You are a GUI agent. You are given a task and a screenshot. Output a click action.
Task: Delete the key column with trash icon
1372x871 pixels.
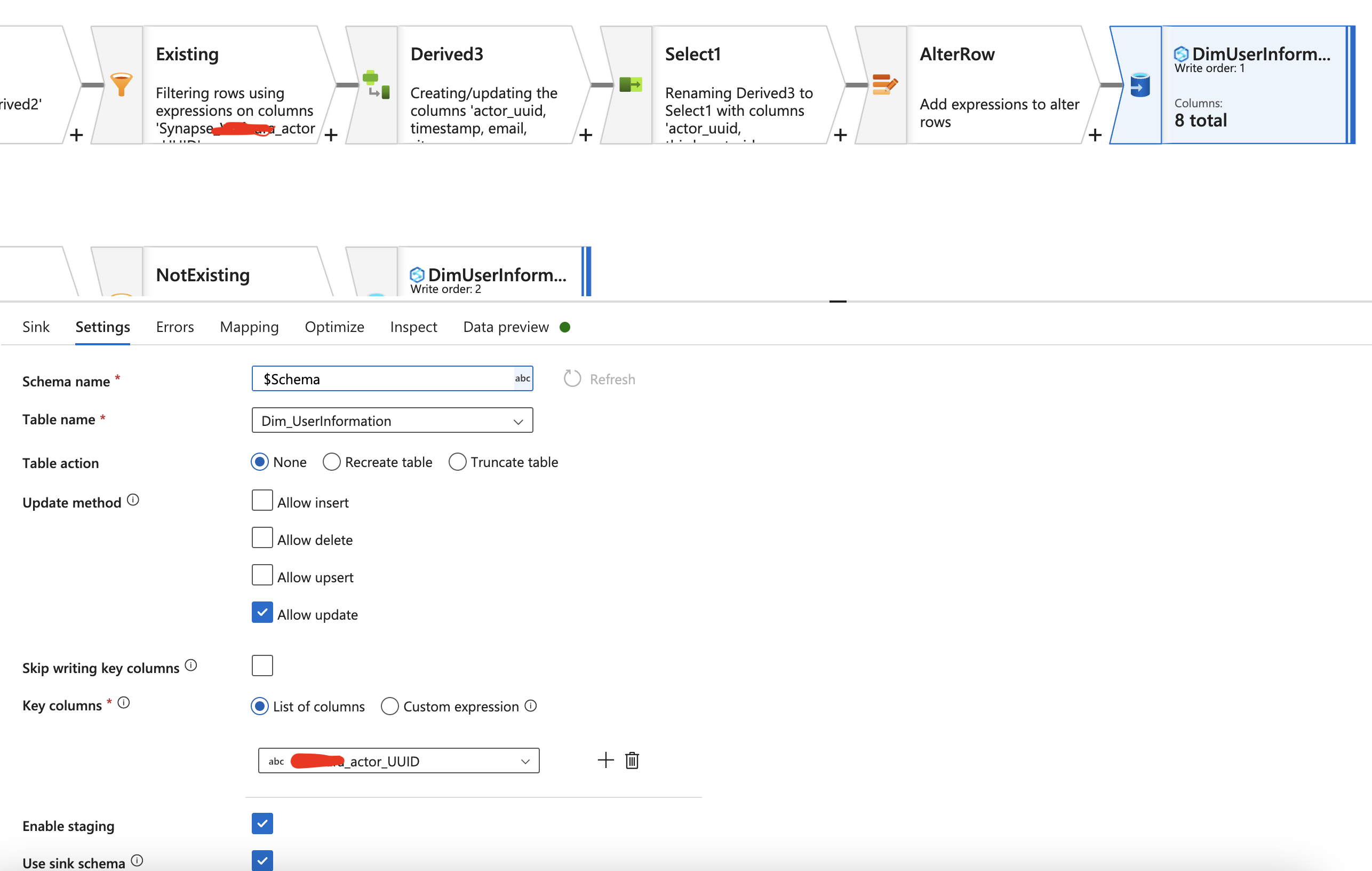632,761
